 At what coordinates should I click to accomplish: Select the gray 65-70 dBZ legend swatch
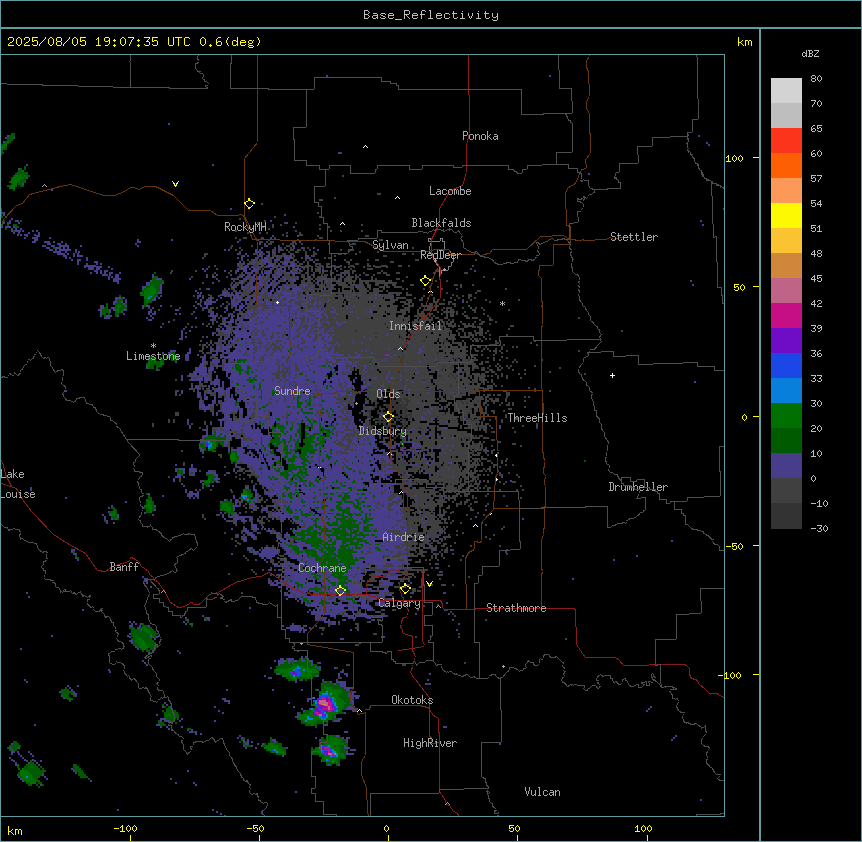[786, 115]
